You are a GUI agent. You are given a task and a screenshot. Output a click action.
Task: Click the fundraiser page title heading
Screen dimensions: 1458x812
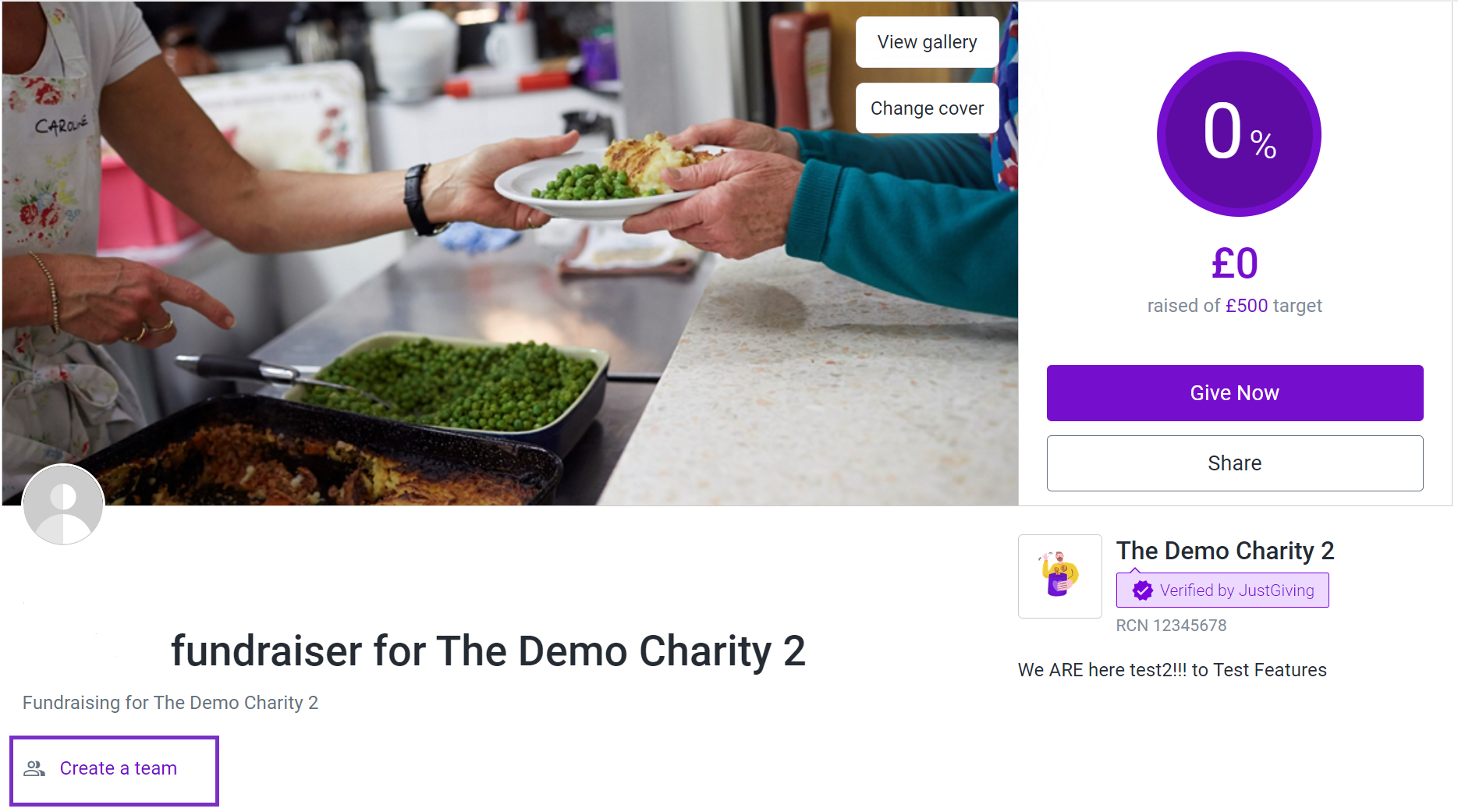(x=488, y=651)
